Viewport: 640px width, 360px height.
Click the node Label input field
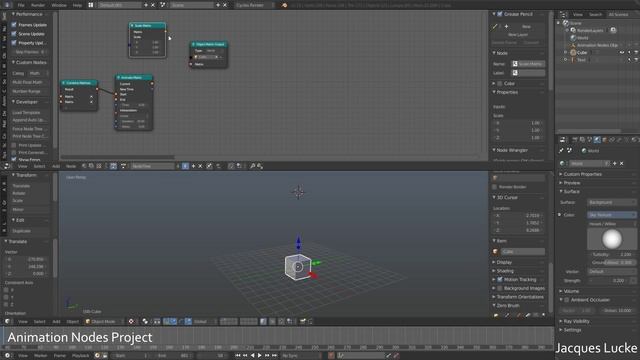tap(528, 73)
